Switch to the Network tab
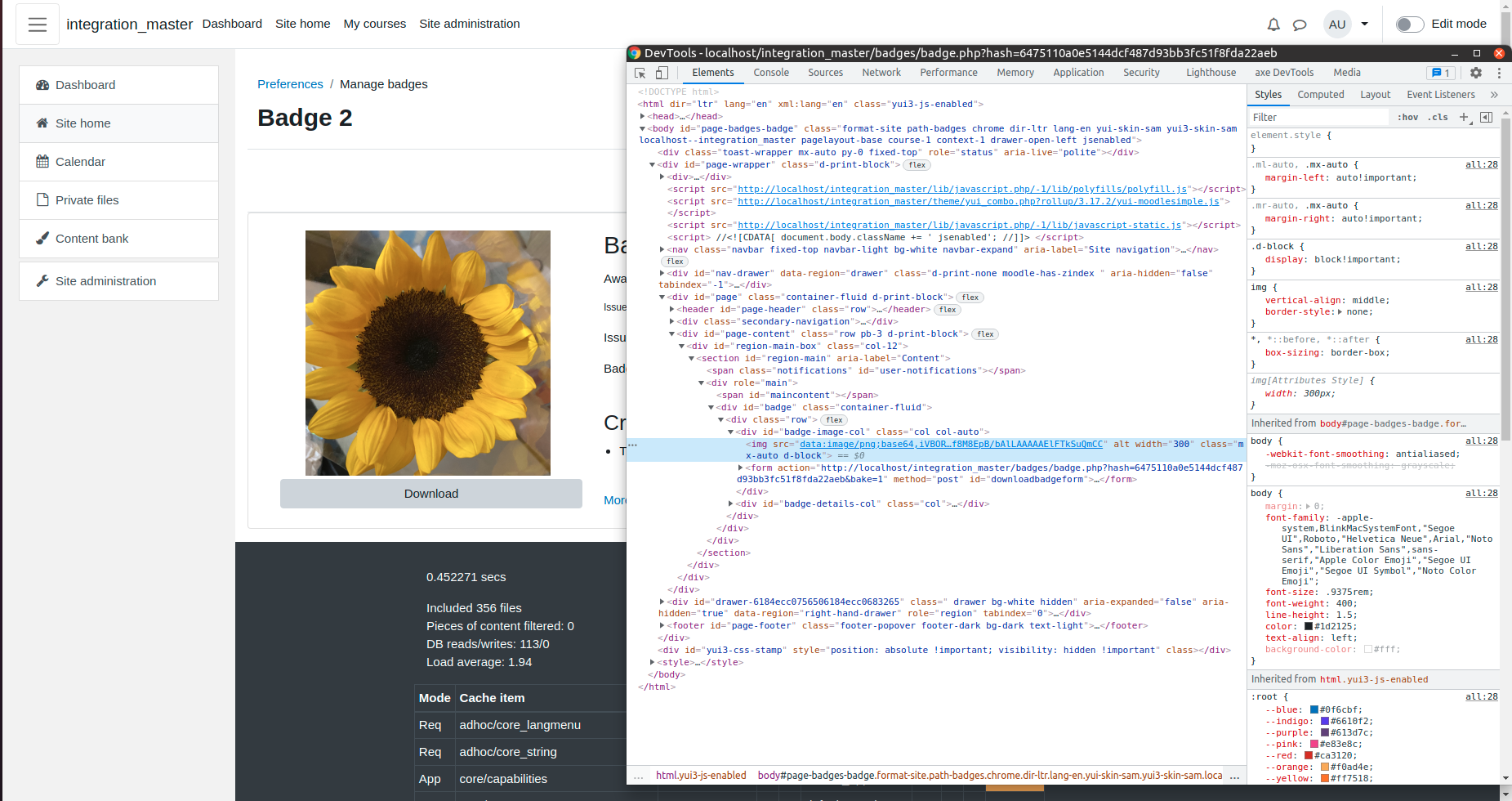Screen dimensions: 1512x801 pos(881,73)
